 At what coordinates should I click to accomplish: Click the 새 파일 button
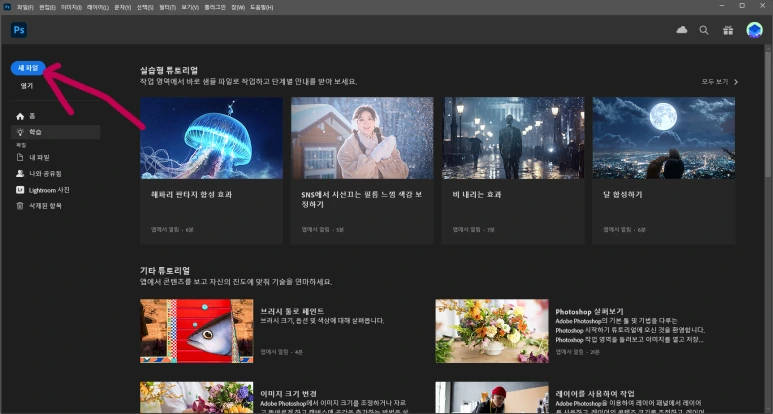pos(28,68)
